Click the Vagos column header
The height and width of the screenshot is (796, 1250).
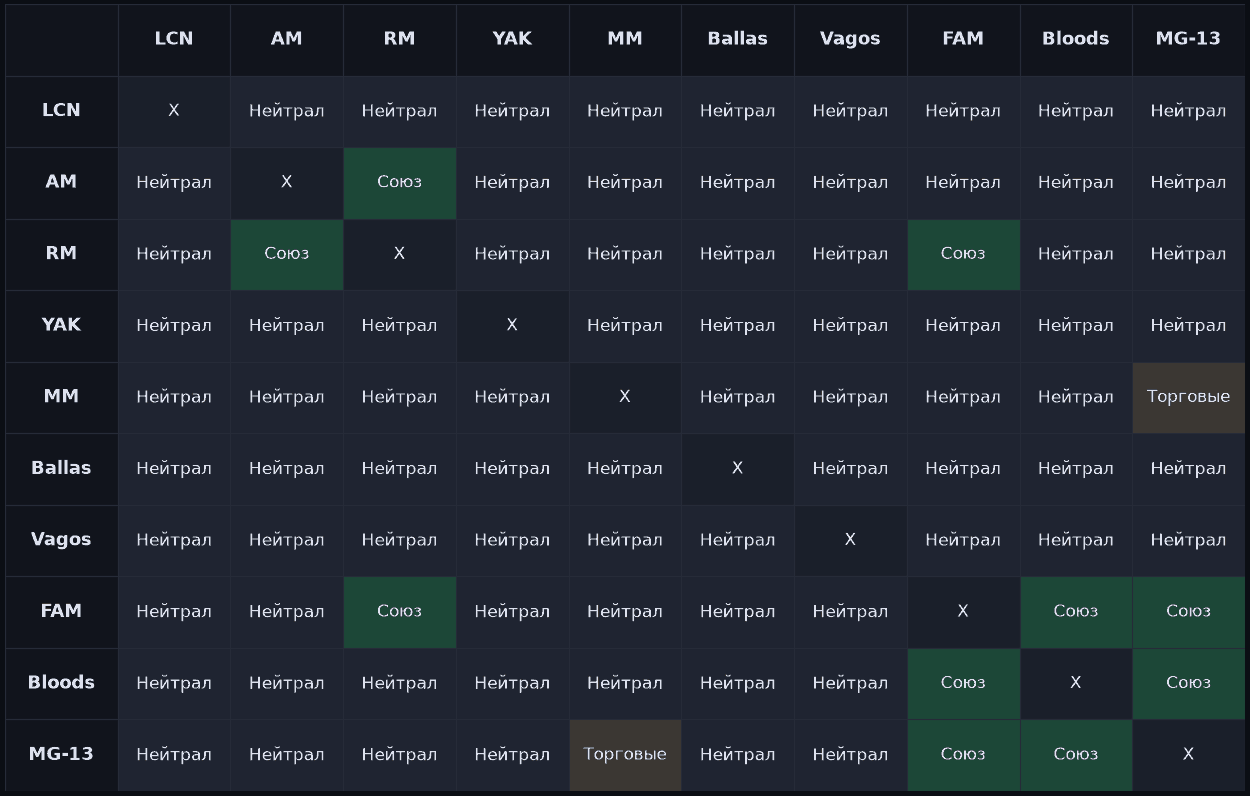click(x=850, y=39)
